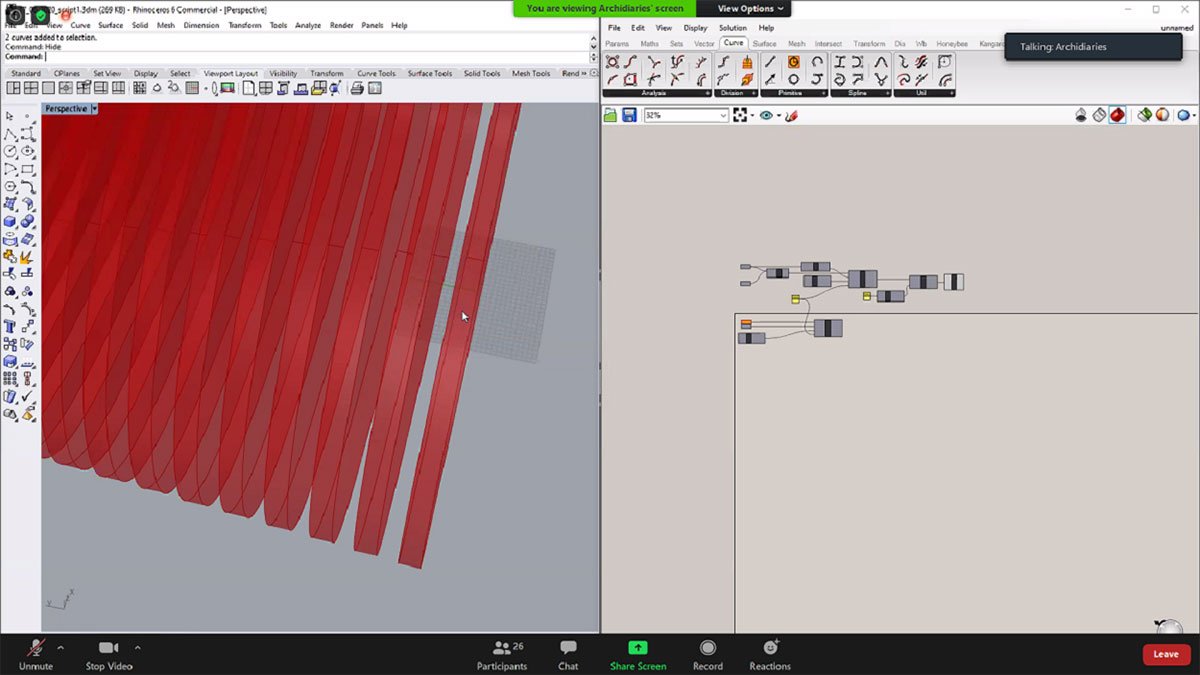Screen dimensions: 1200x675
Task: Open the Solution menu in Grasshopper
Action: (733, 27)
